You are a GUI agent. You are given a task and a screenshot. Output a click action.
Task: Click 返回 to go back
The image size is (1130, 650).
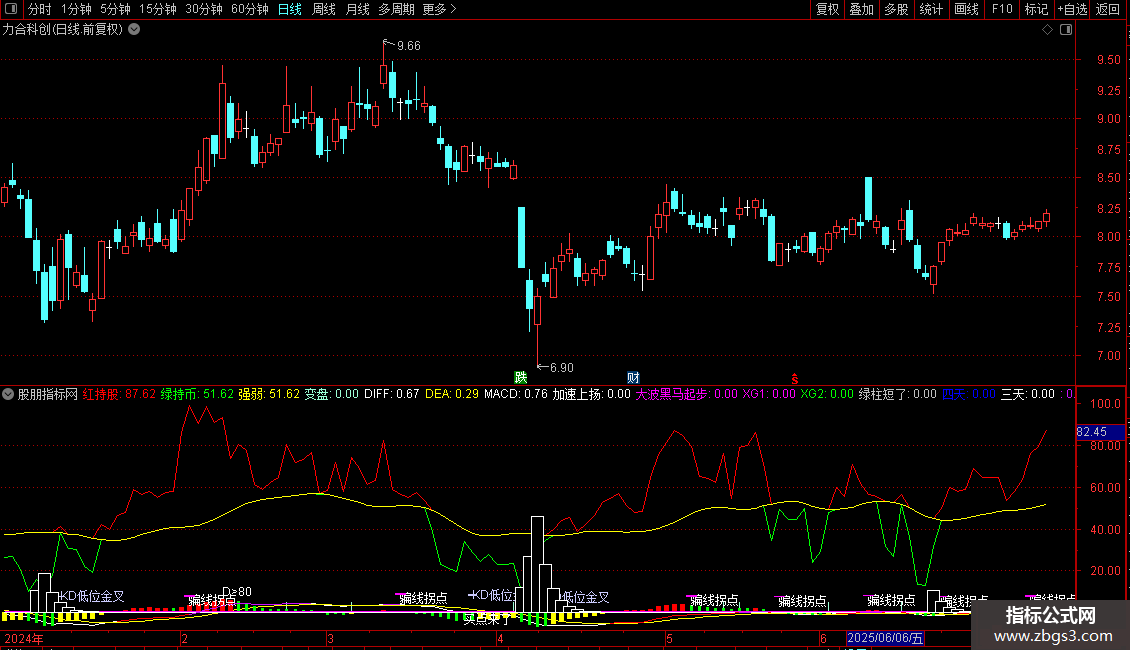1108,9
